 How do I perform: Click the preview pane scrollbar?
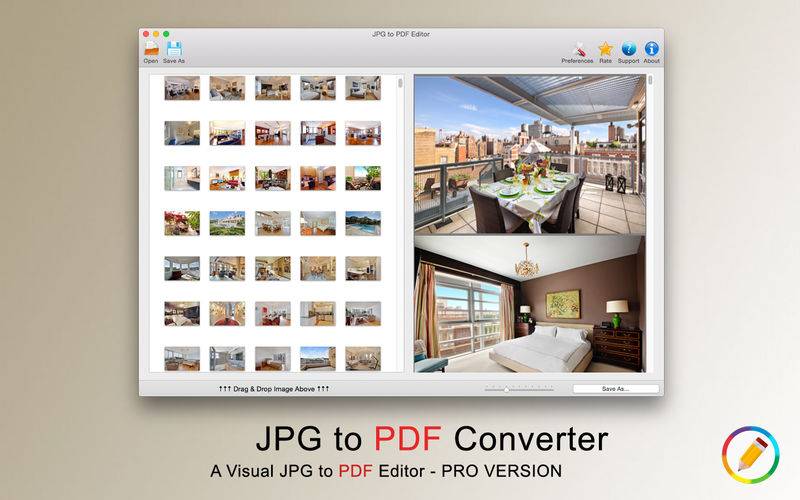pyautogui.click(x=650, y=80)
